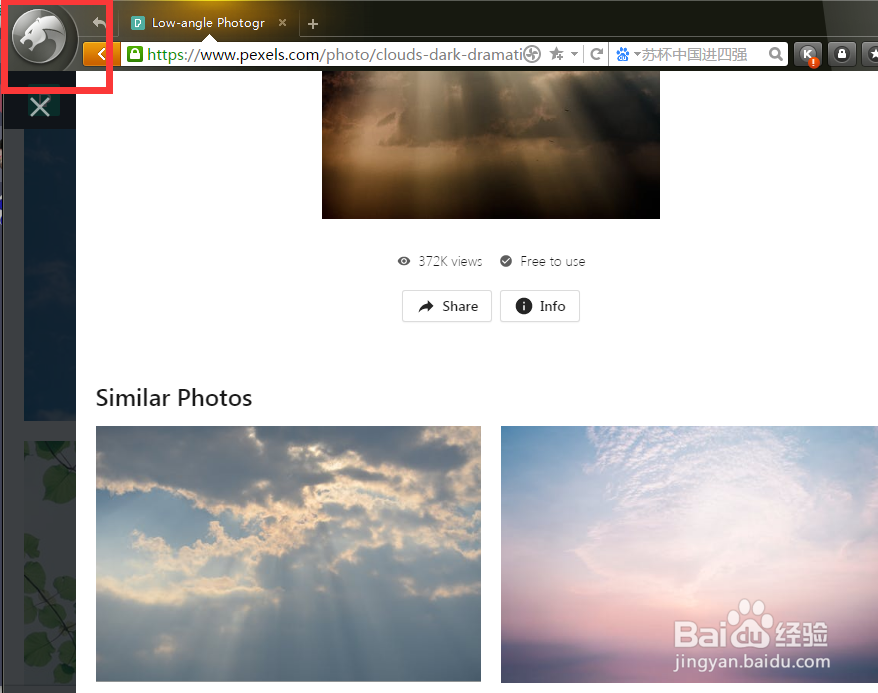Click the Similar Photos heading

click(x=174, y=398)
